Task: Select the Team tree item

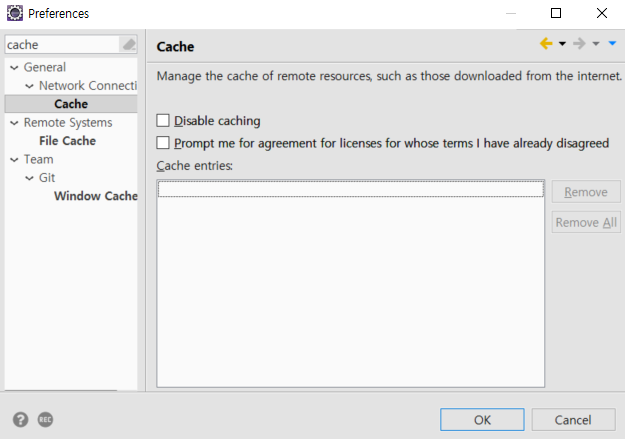Action: point(38,159)
